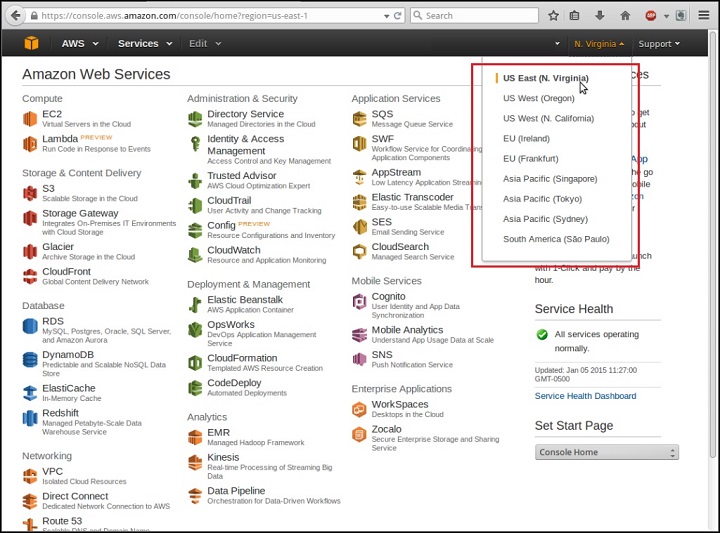This screenshot has width=720, height=533.
Task: Open the Elastic Transcoder service link
Action: [412, 197]
